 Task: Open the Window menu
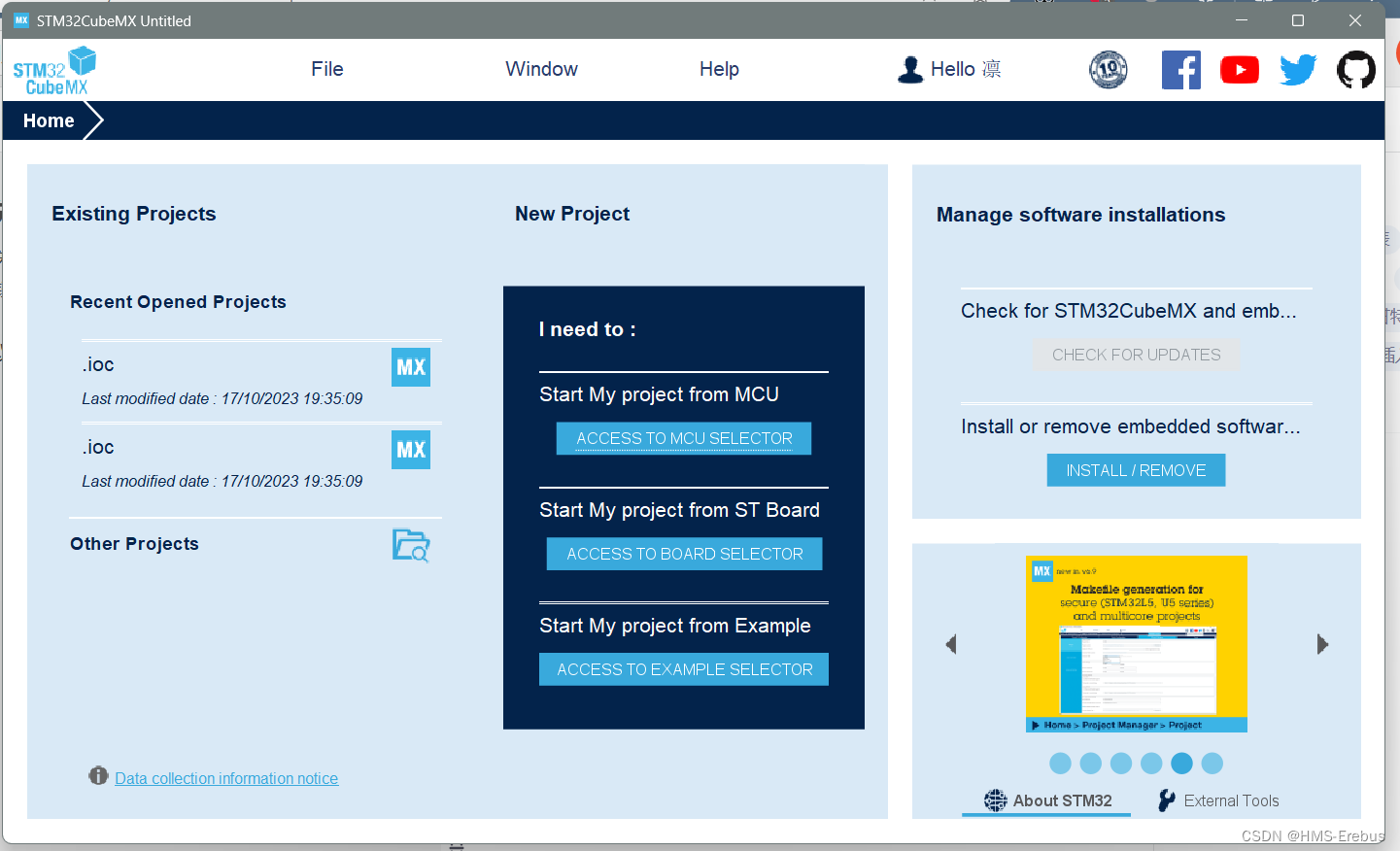(x=541, y=69)
